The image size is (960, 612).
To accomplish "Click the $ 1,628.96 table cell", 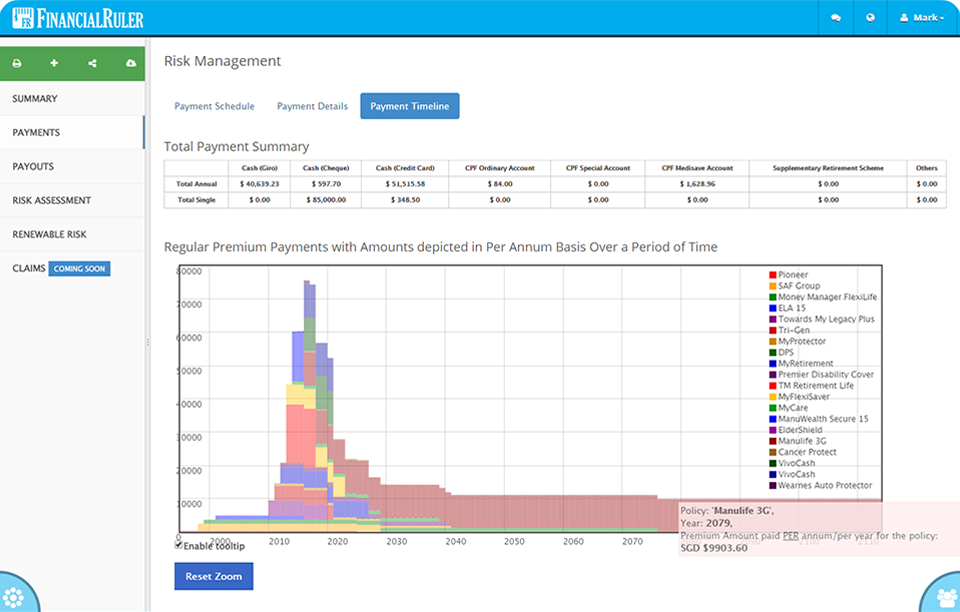I will 697,184.
